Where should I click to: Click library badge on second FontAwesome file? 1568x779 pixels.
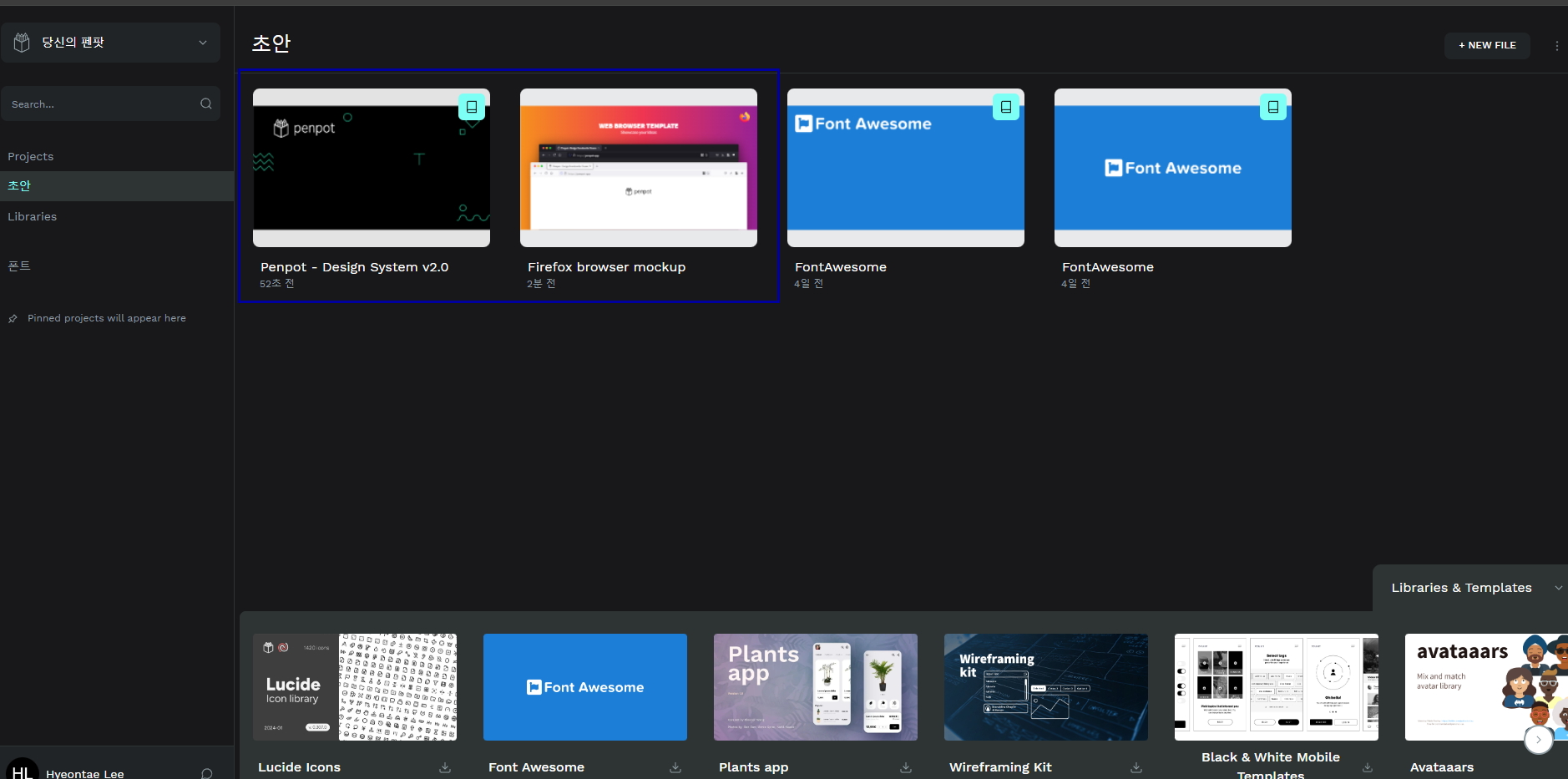(1273, 107)
